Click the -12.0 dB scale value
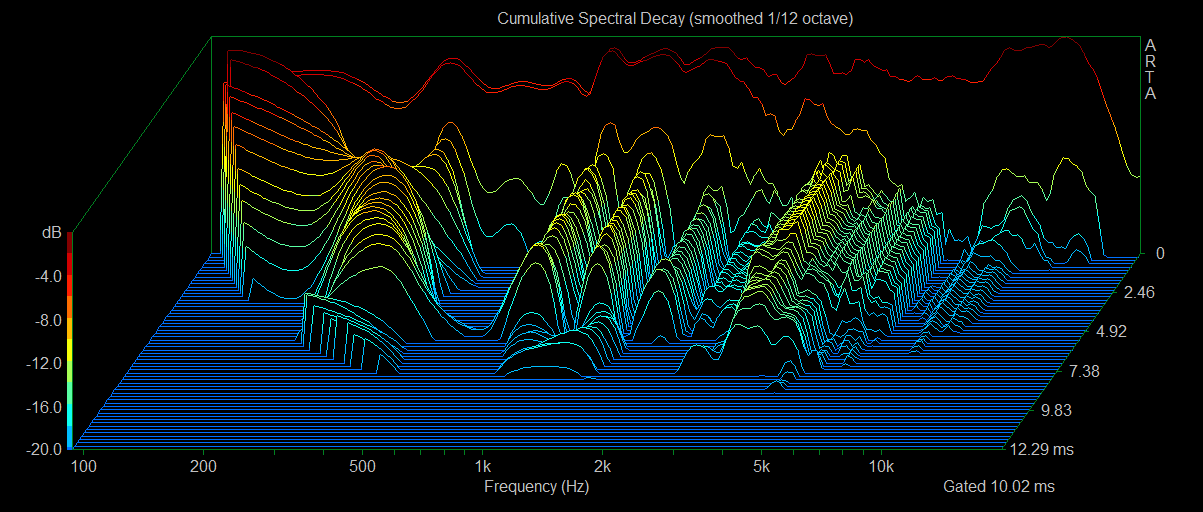 coord(44,363)
